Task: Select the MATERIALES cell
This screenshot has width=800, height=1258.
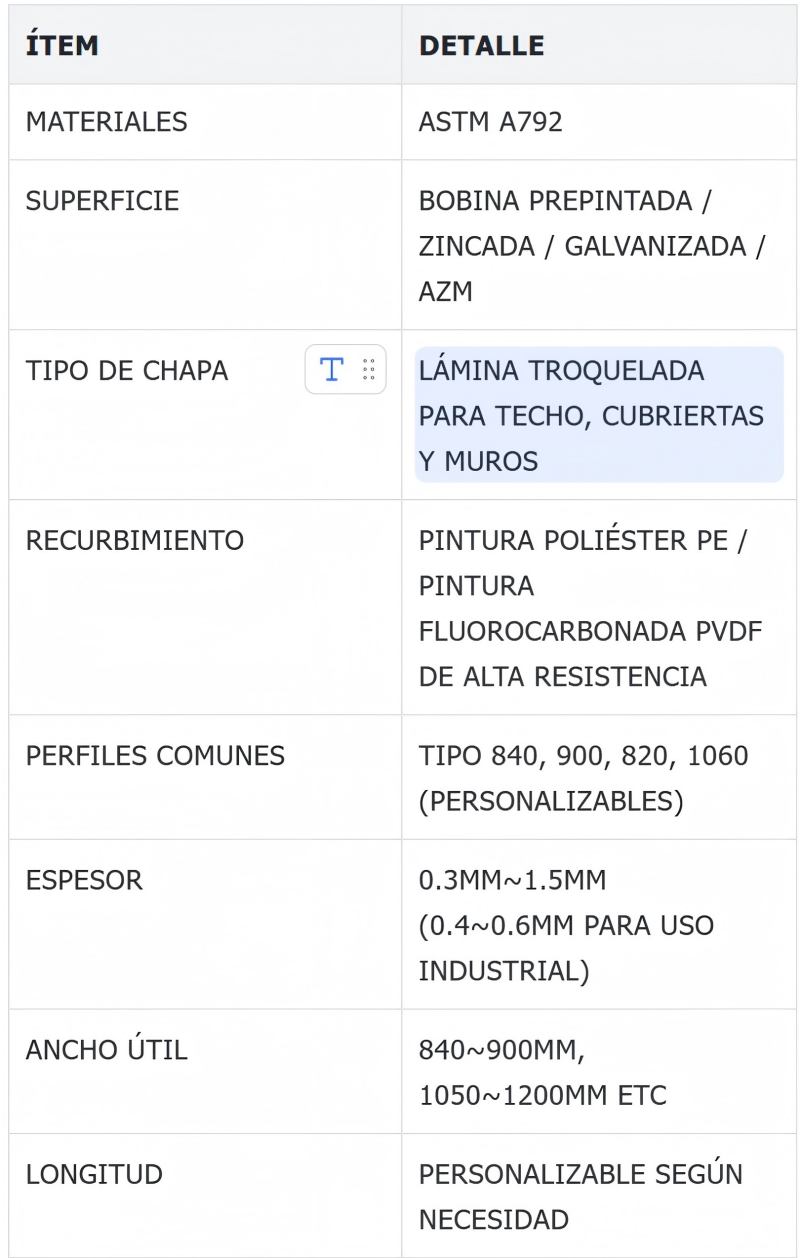Action: (x=106, y=122)
